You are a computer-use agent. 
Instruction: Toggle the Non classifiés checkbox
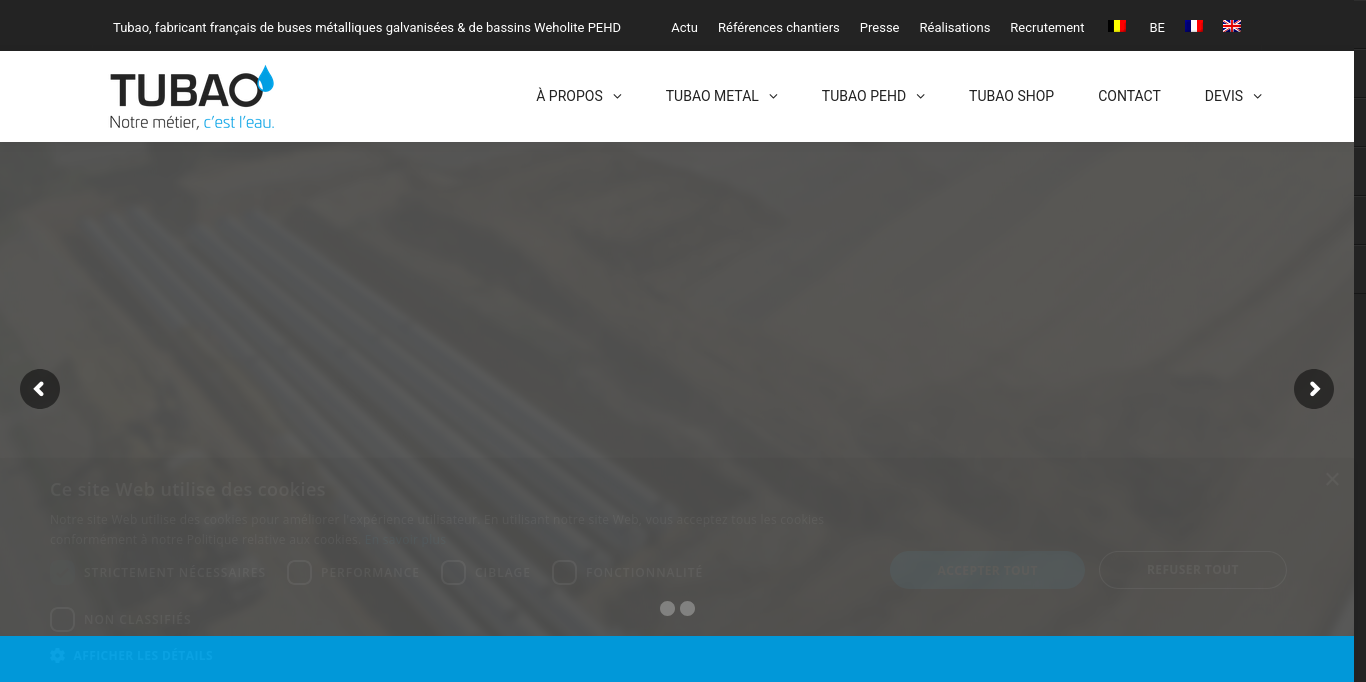tap(63, 619)
